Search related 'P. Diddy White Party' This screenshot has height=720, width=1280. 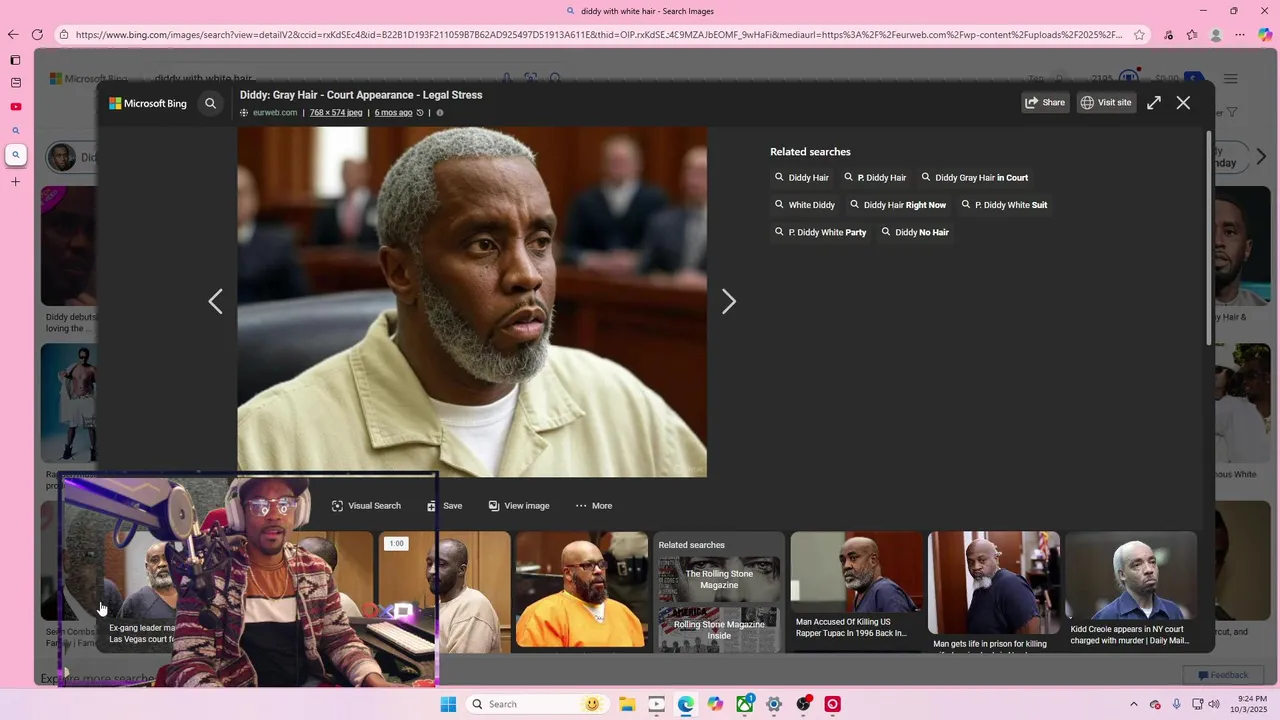821,232
